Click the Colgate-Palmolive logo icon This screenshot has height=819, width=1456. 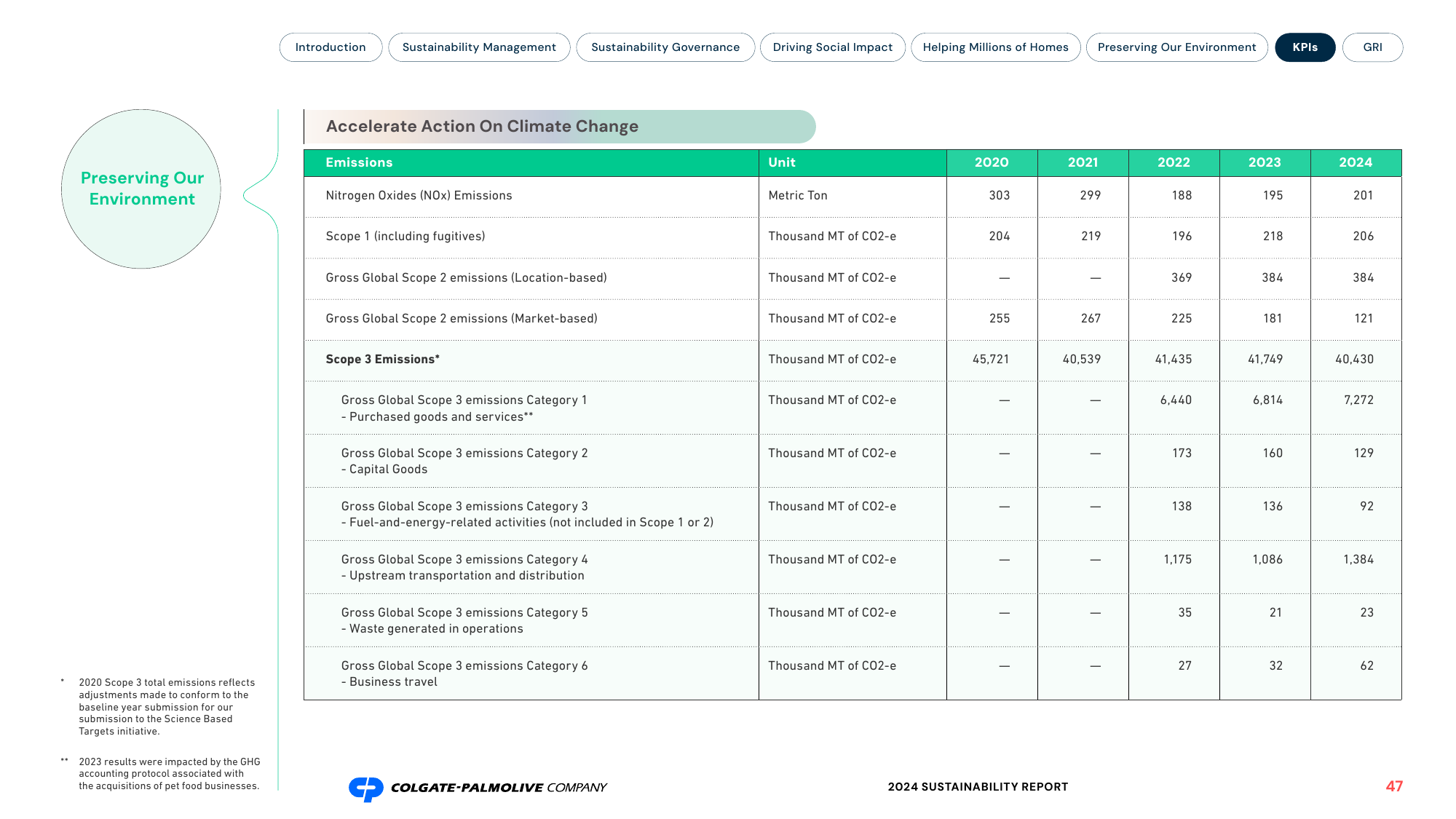click(x=366, y=788)
